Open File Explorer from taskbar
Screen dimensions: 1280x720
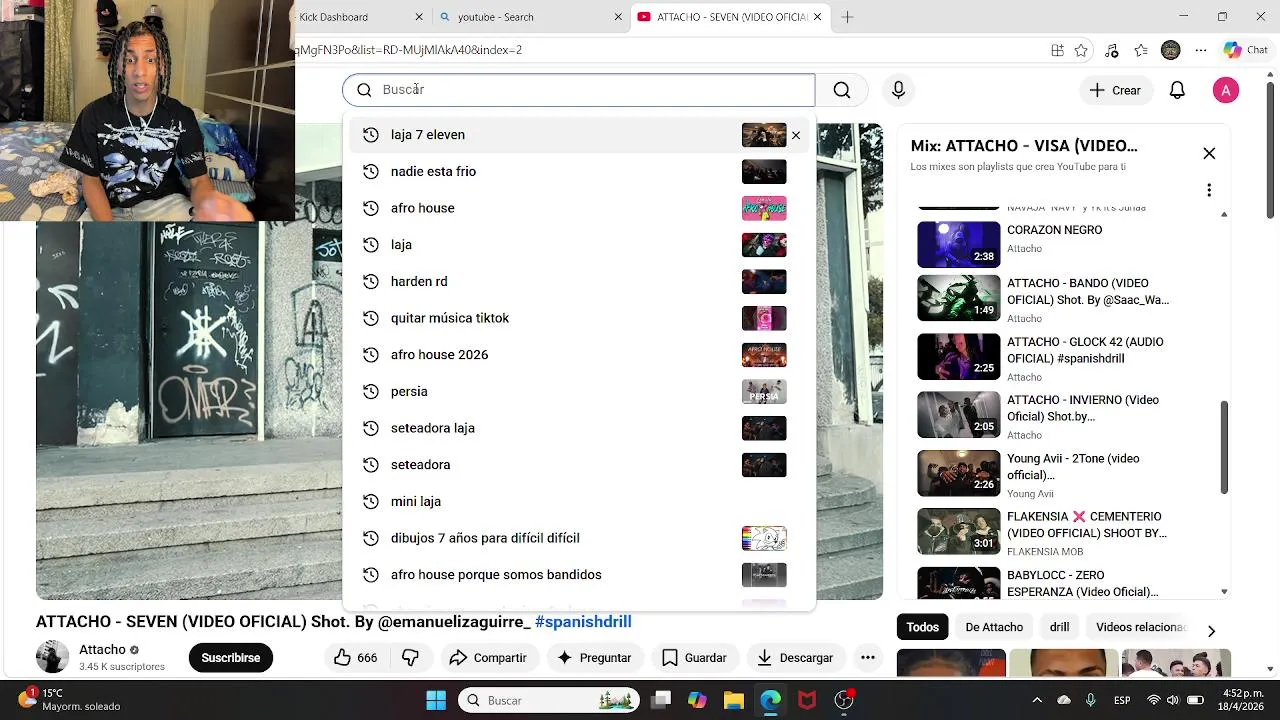pyautogui.click(x=733, y=700)
